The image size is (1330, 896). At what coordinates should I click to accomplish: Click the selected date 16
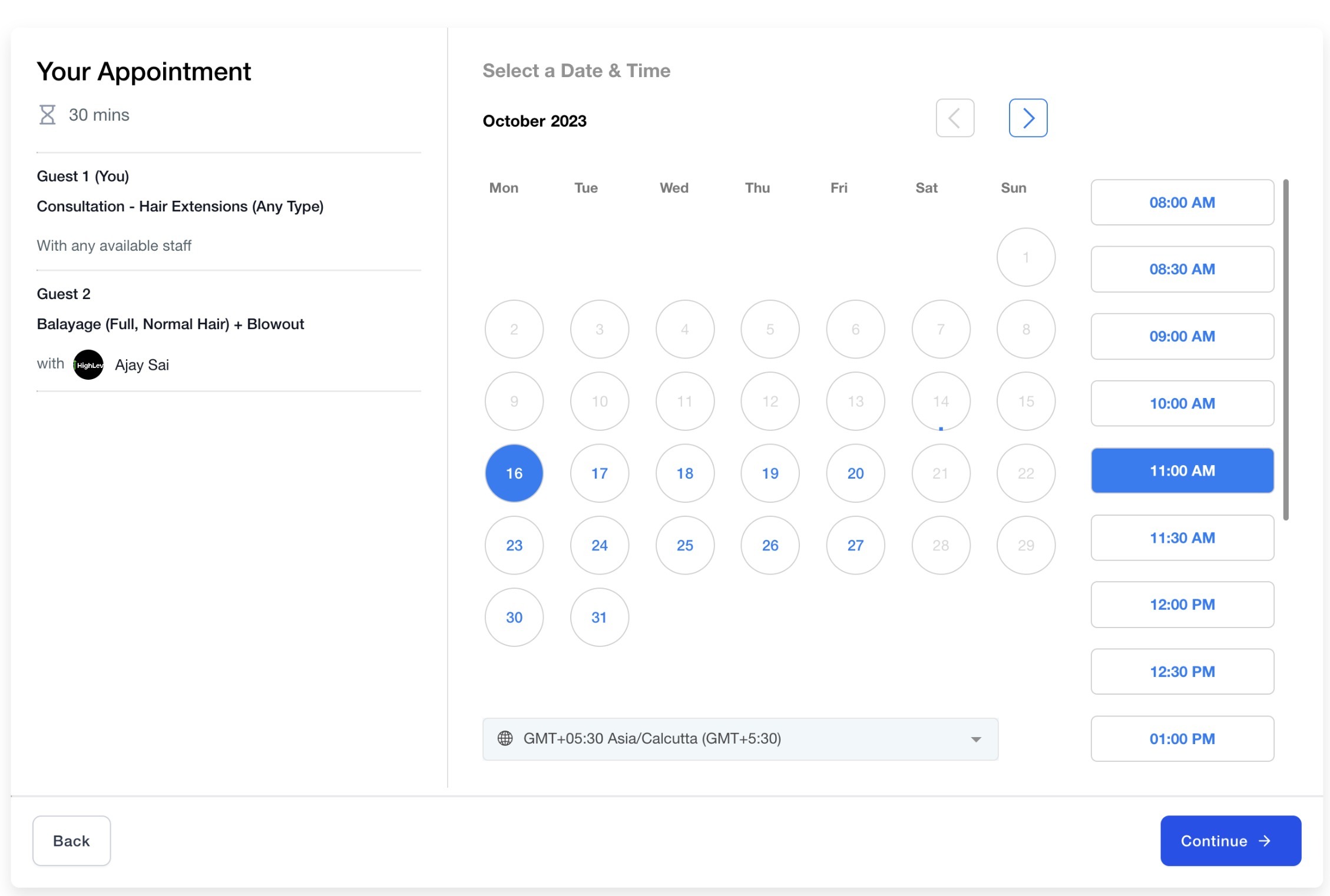tap(514, 473)
